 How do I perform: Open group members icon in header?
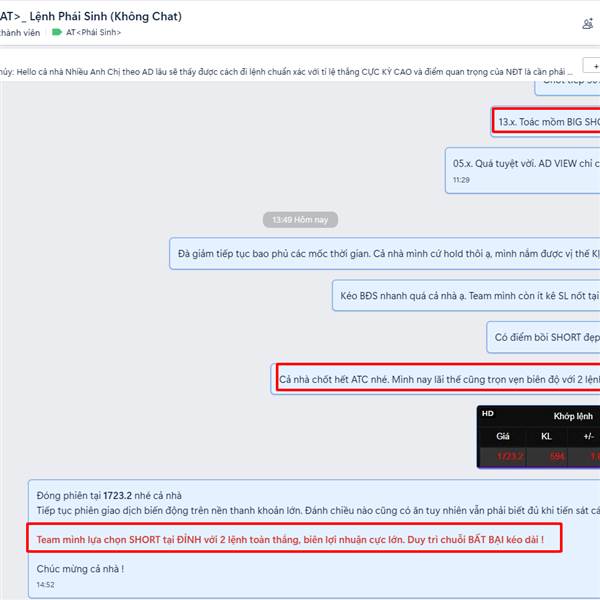pyautogui.click(x=588, y=24)
